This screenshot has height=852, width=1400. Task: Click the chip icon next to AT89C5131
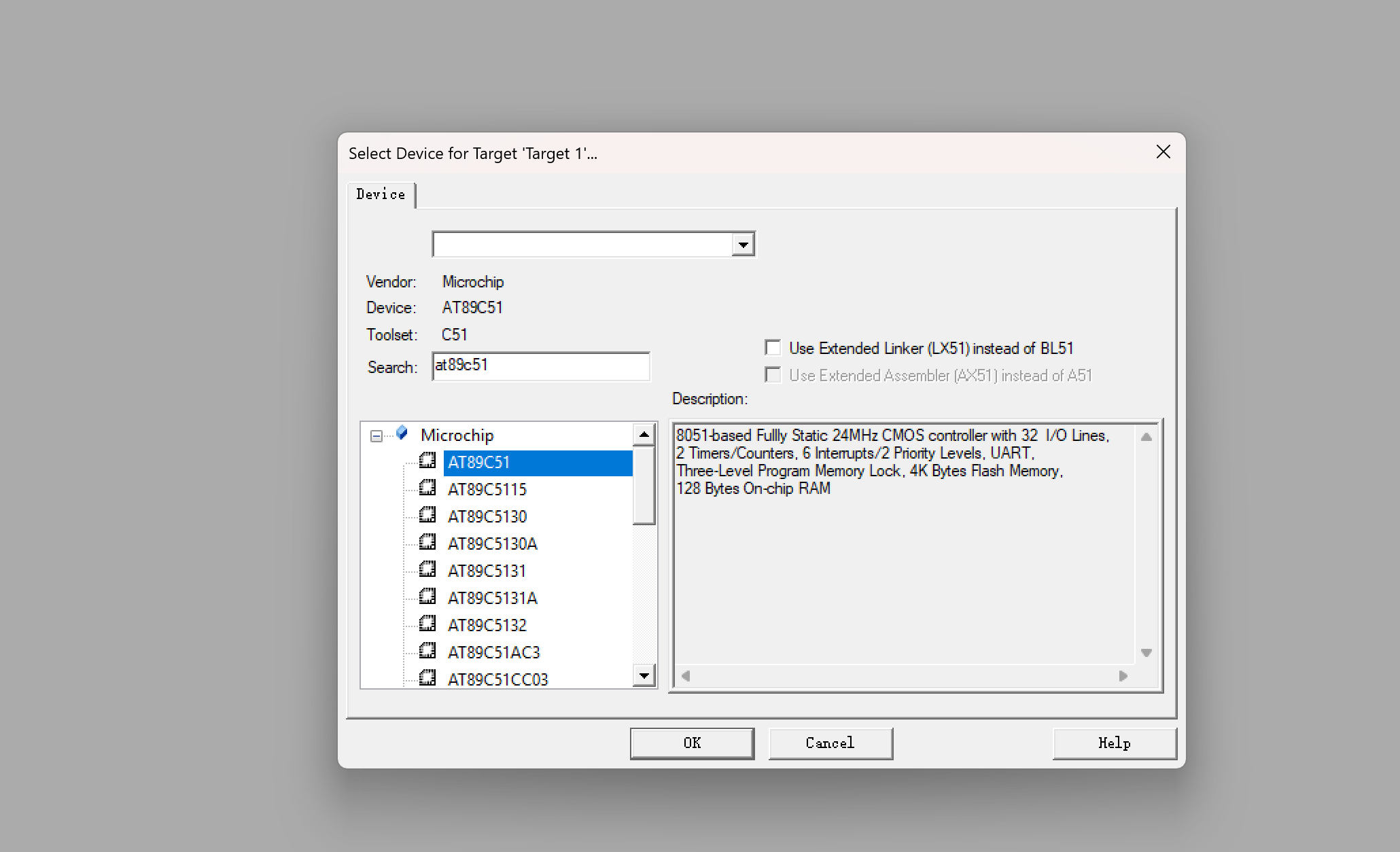(427, 569)
